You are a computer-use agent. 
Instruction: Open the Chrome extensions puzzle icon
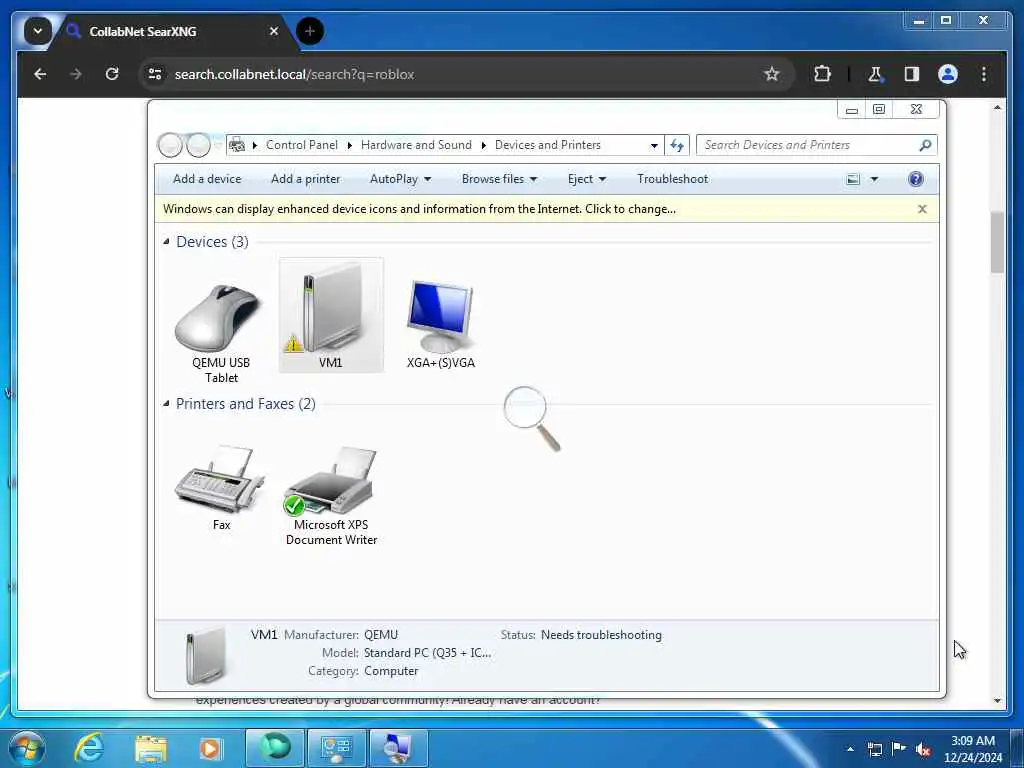coord(822,74)
